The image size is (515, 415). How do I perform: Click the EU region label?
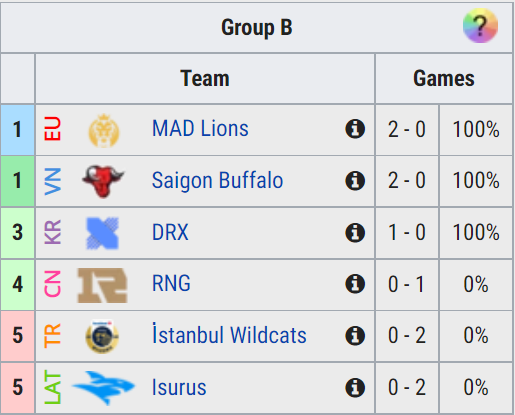[53, 128]
